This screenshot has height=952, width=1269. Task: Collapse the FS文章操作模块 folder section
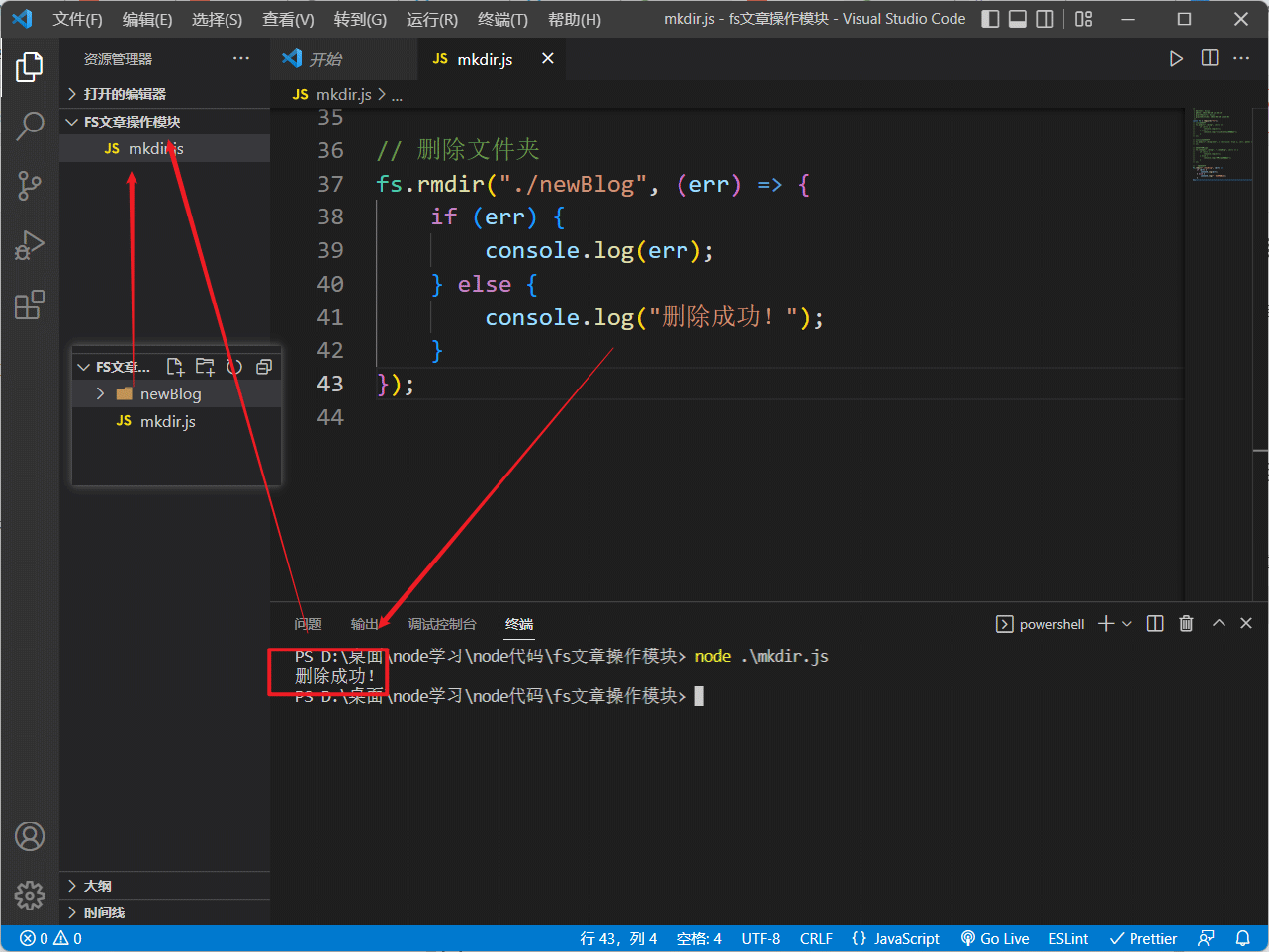coord(164,122)
